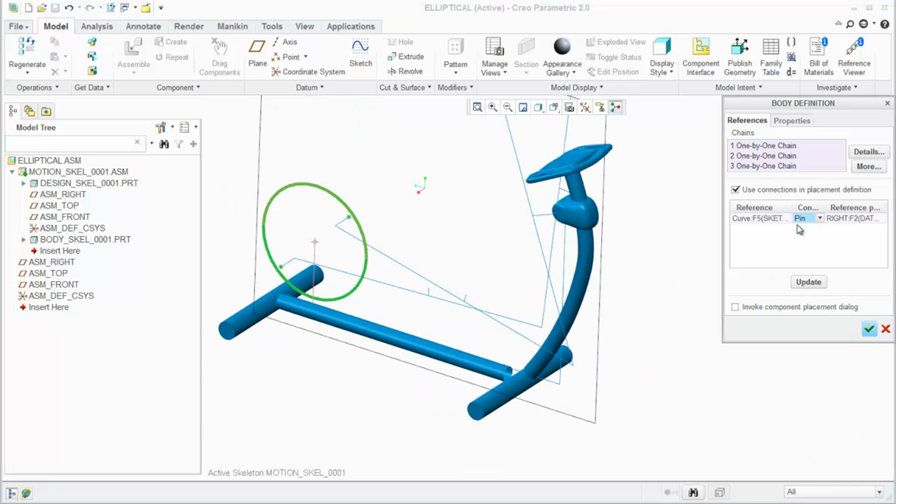Screen dimensions: 897x504
Task: Expand the Model Intent group dropdown
Action: click(739, 88)
